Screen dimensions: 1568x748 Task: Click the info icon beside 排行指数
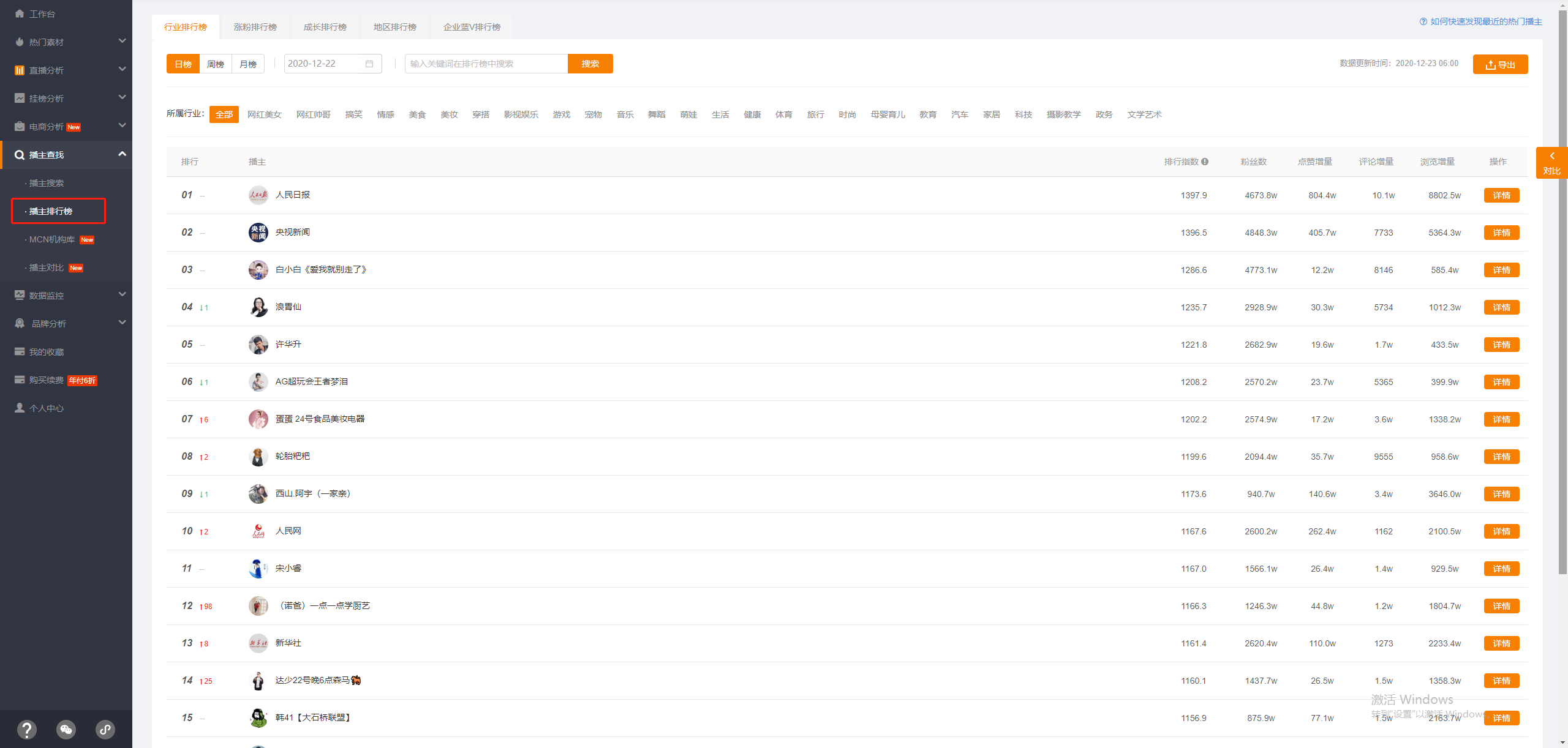click(1205, 162)
